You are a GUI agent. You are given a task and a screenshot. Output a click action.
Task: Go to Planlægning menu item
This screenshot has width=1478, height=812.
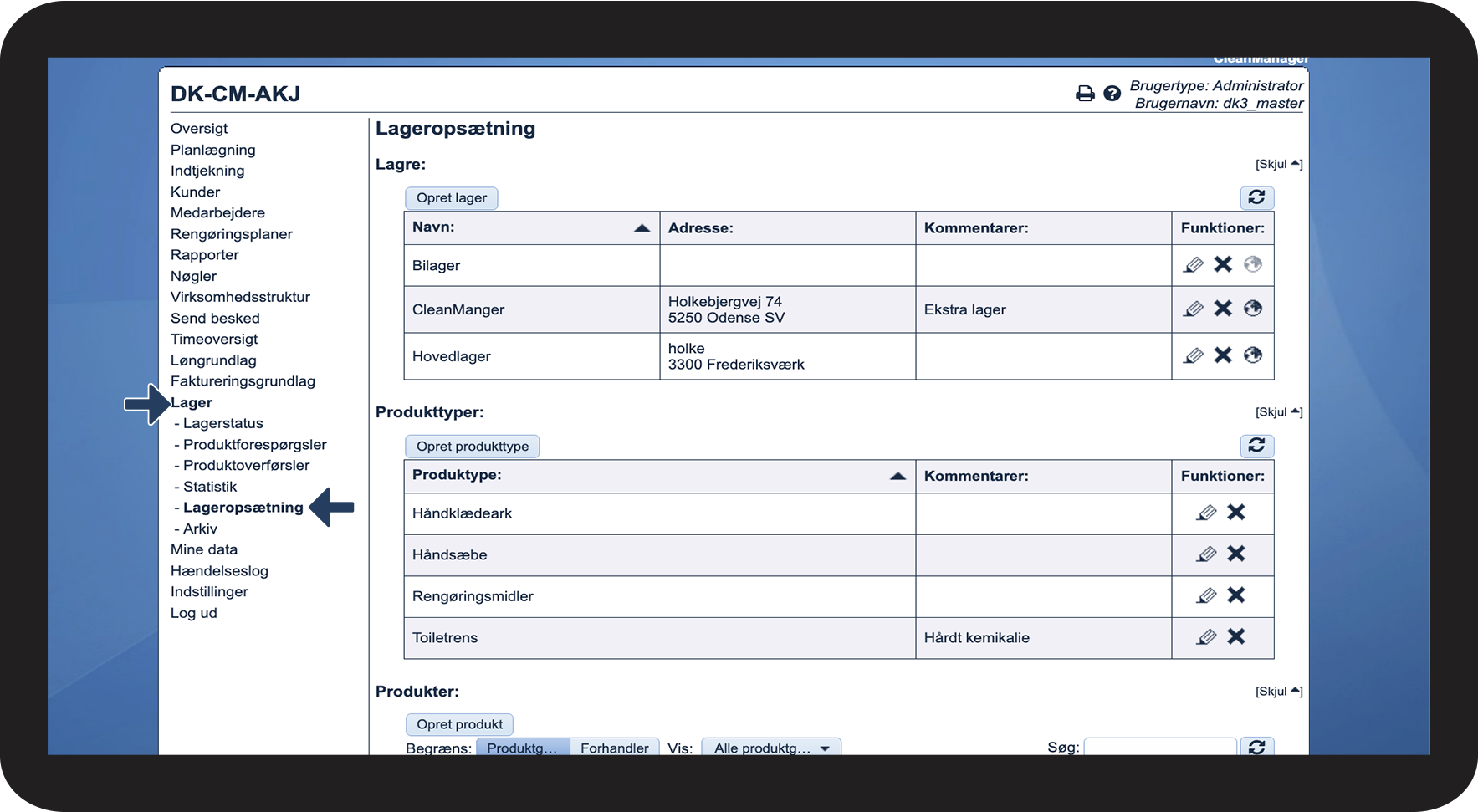[x=213, y=150]
